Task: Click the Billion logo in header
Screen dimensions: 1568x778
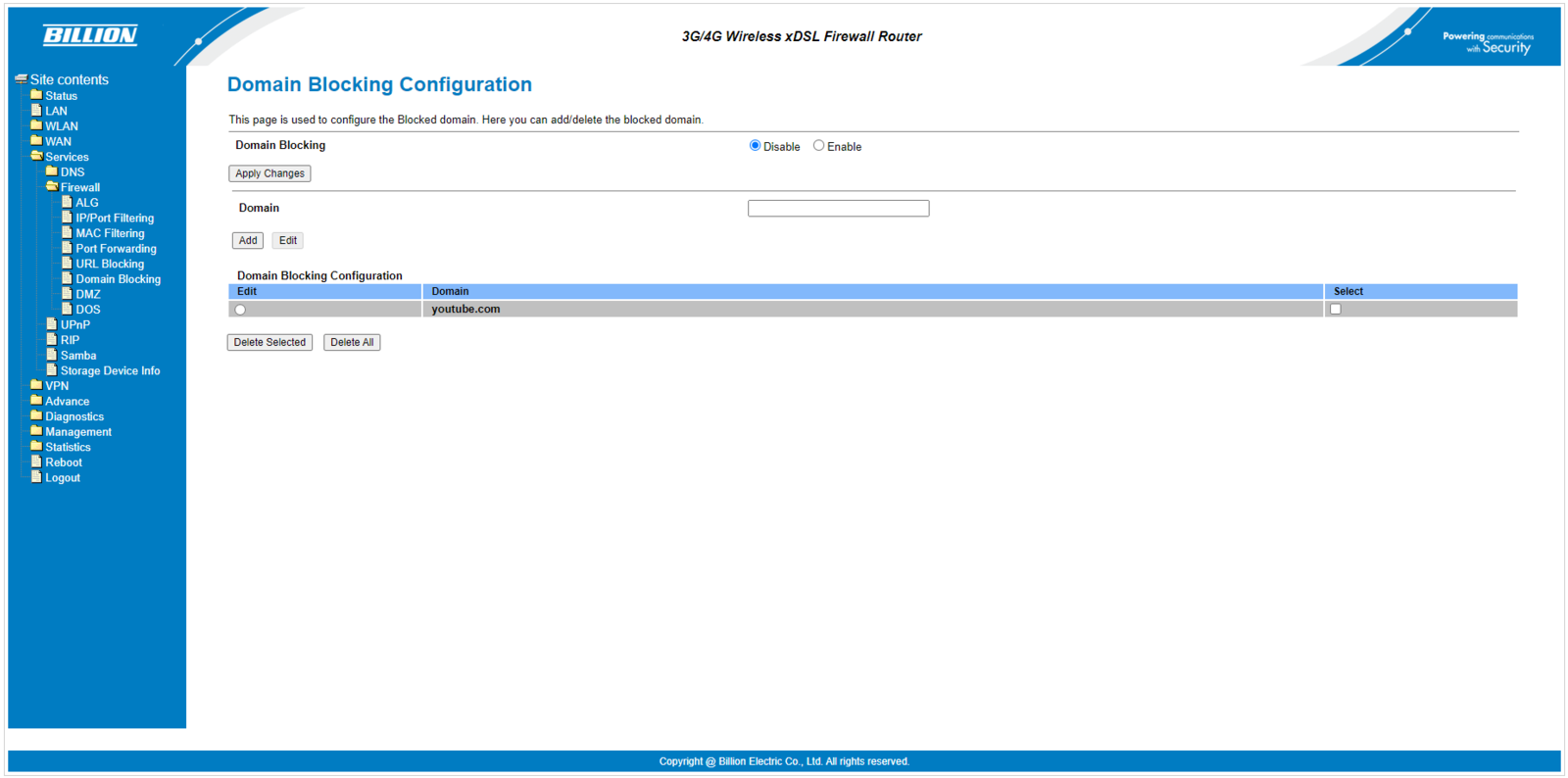Action: (90, 35)
